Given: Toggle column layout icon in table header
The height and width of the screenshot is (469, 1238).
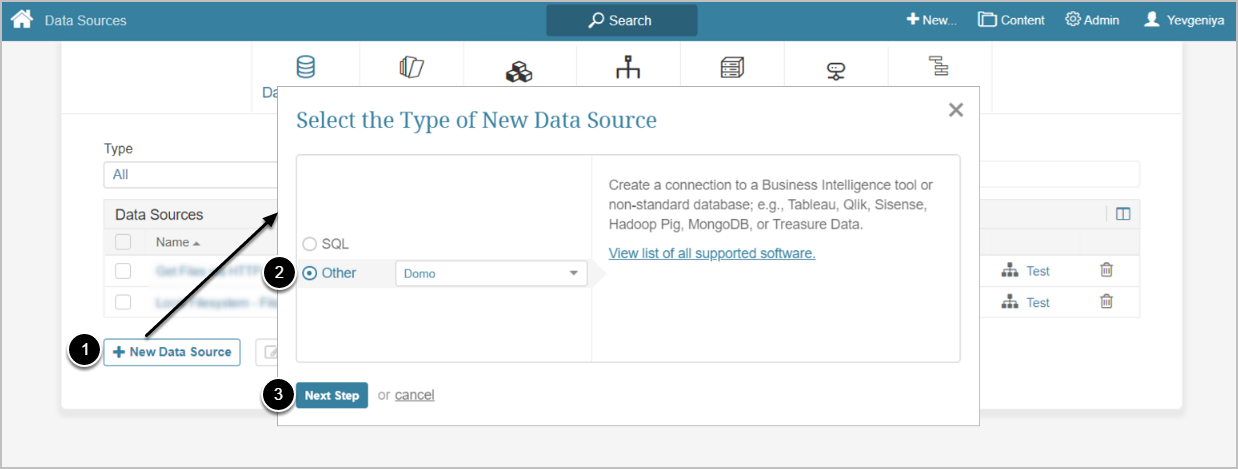Looking at the screenshot, I should tap(1123, 214).
